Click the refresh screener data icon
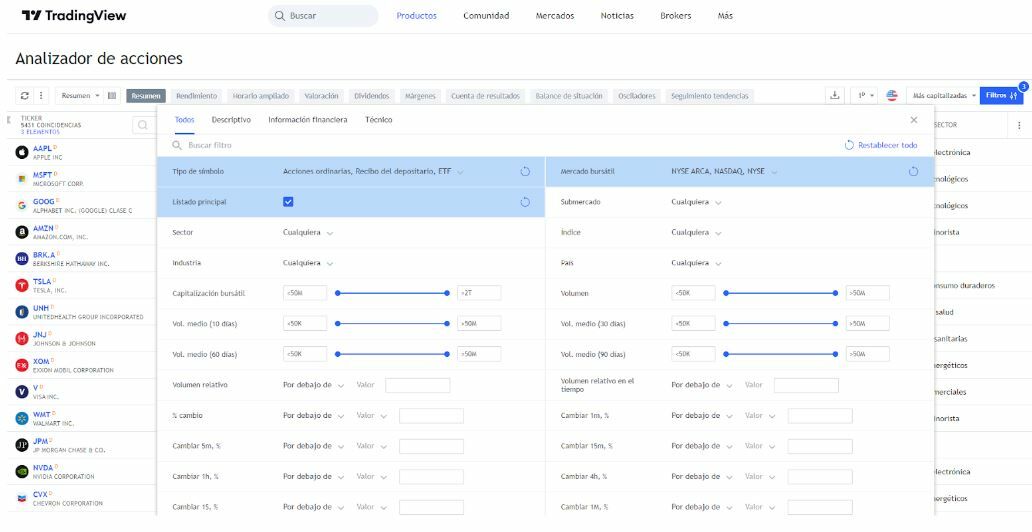 (x=25, y=96)
